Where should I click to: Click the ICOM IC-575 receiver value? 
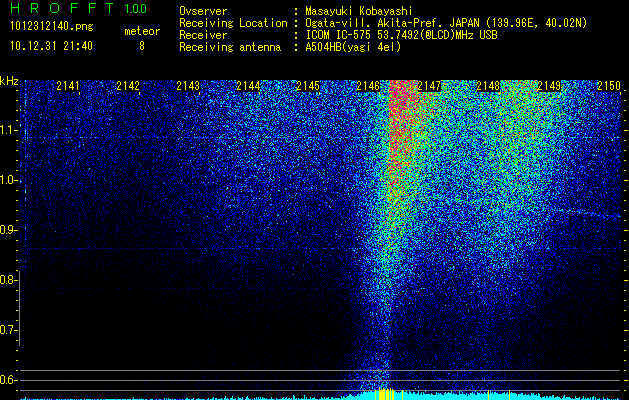(x=401, y=35)
